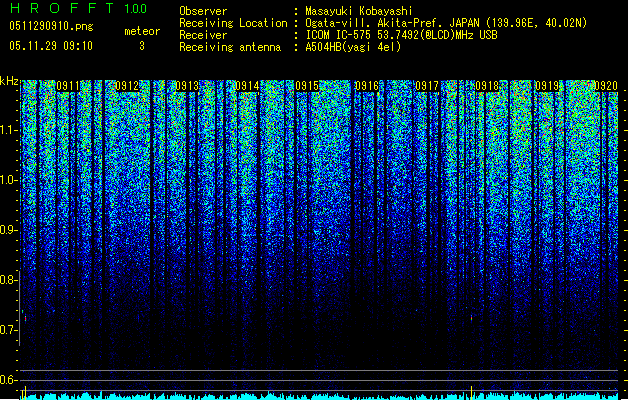Click the 0912 time marker
Viewport: 629px width, 400px height.
[x=127, y=86]
